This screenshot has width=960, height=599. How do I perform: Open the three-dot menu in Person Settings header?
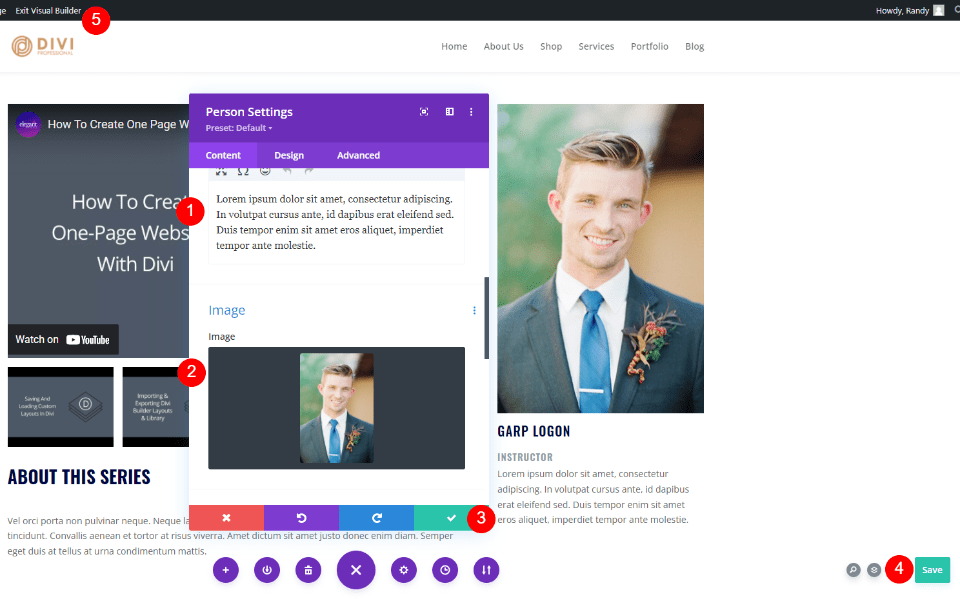point(471,112)
